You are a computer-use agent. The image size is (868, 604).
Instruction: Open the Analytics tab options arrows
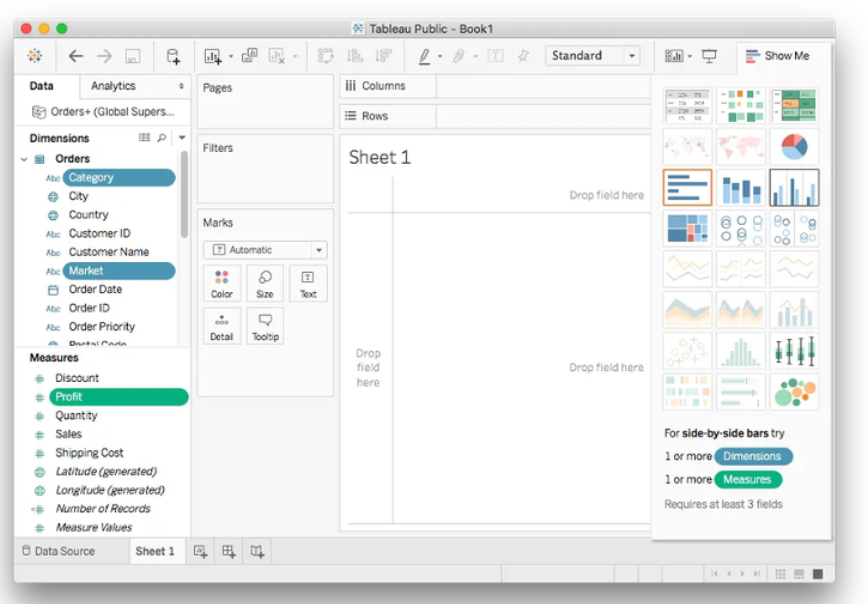pyautogui.click(x=181, y=86)
